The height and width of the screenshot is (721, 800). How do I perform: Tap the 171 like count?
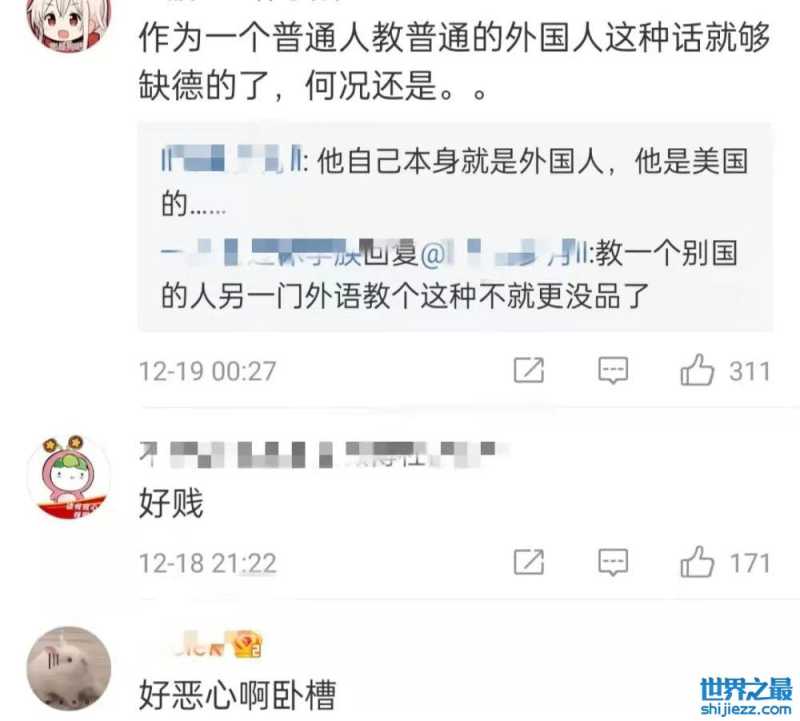tap(749, 563)
